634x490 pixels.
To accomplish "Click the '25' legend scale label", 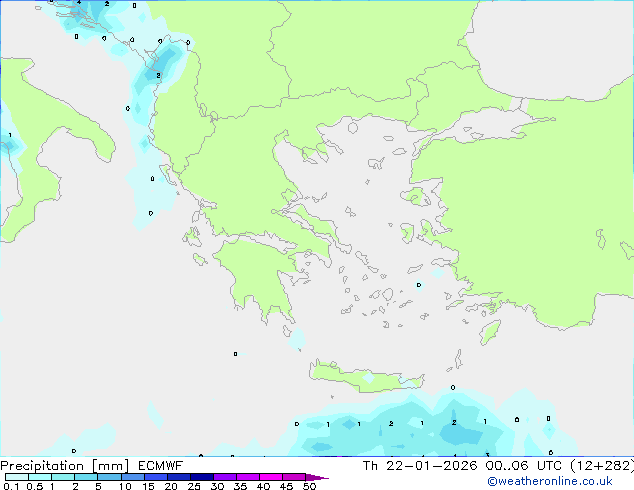I will click(x=194, y=486).
